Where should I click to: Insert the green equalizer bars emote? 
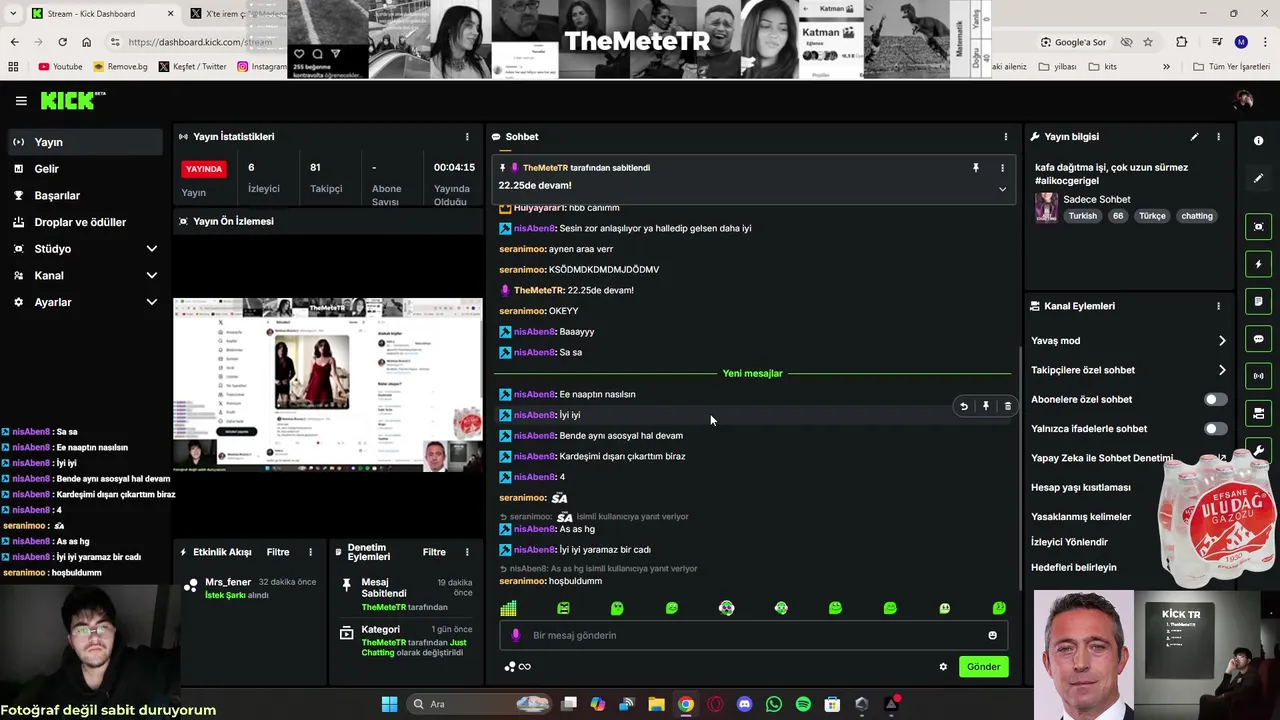pos(508,608)
